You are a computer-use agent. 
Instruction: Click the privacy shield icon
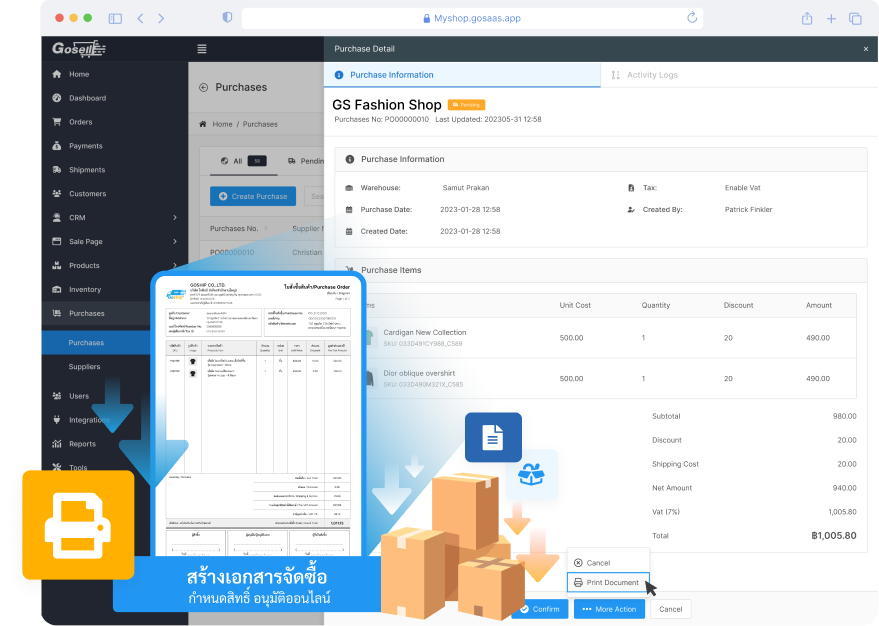[227, 17]
